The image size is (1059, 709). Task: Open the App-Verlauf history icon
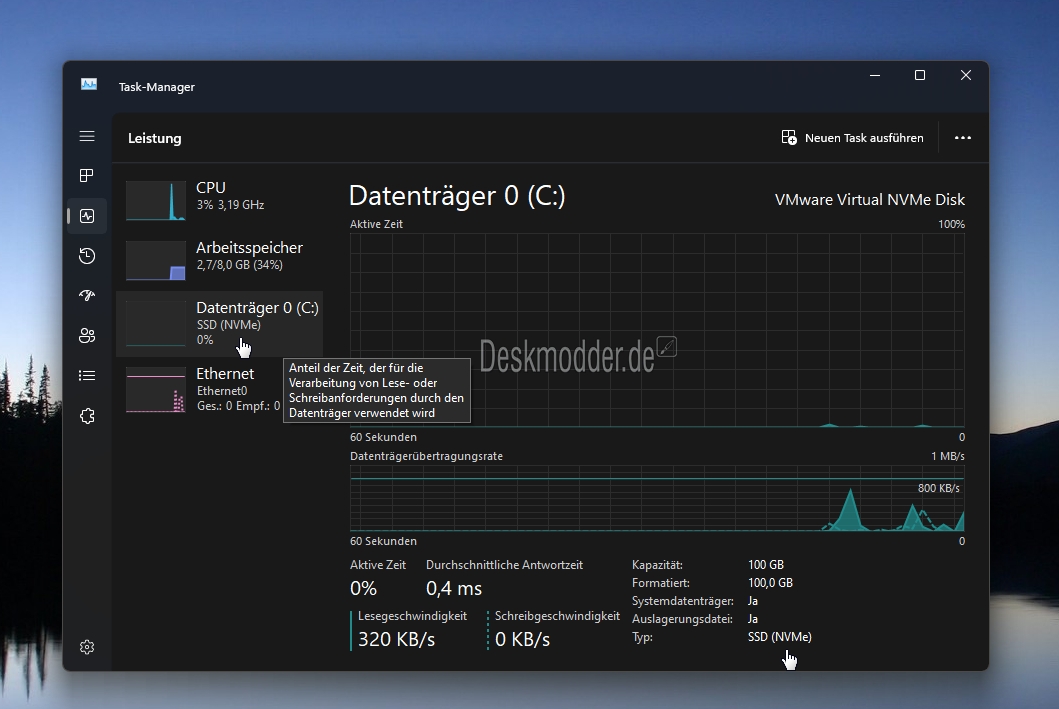click(87, 256)
